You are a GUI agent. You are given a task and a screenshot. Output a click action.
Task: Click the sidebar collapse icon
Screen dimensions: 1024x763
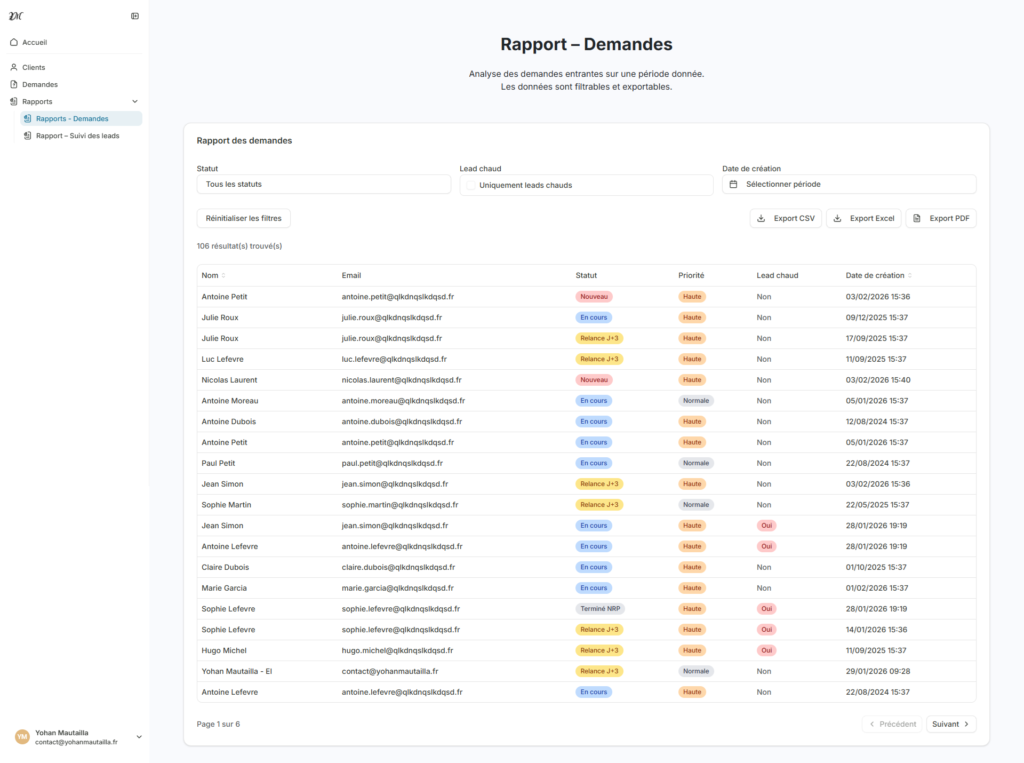pyautogui.click(x=135, y=16)
